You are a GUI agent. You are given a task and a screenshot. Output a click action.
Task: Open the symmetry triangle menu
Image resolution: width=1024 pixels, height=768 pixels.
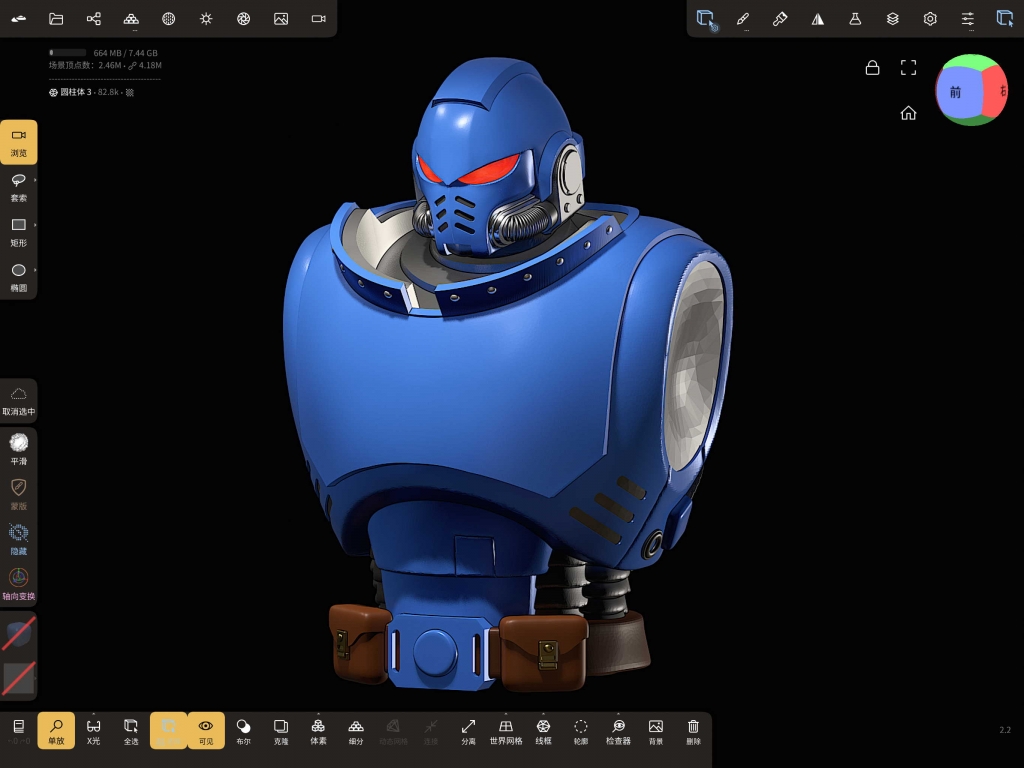click(818, 19)
